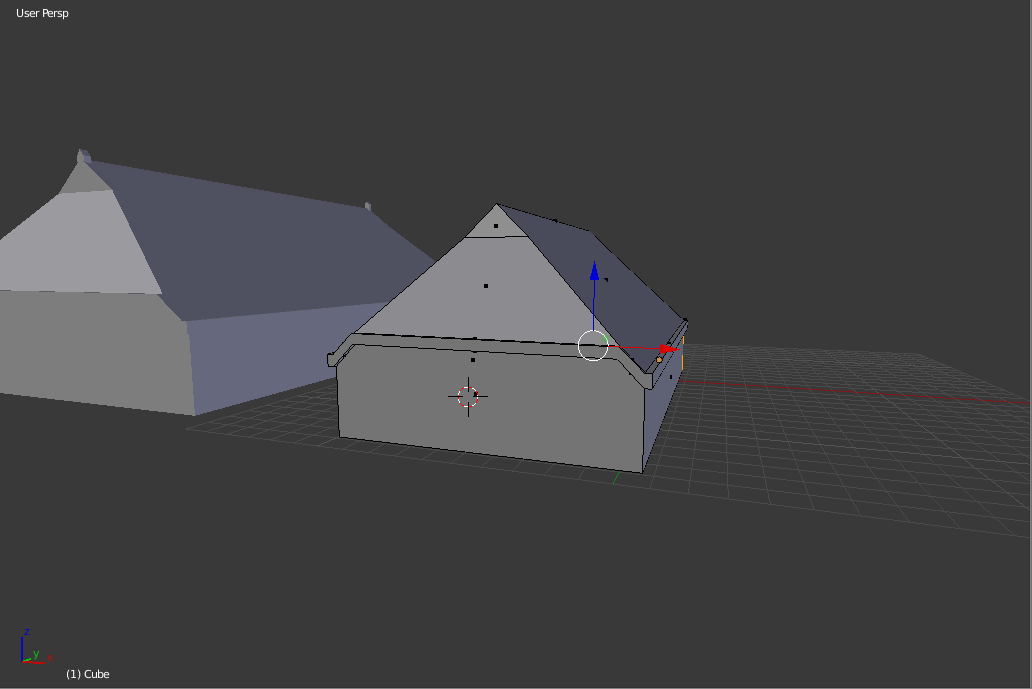Click the 3D cursor crosshair on front wall
The width and height of the screenshot is (1032, 689).
click(468, 397)
